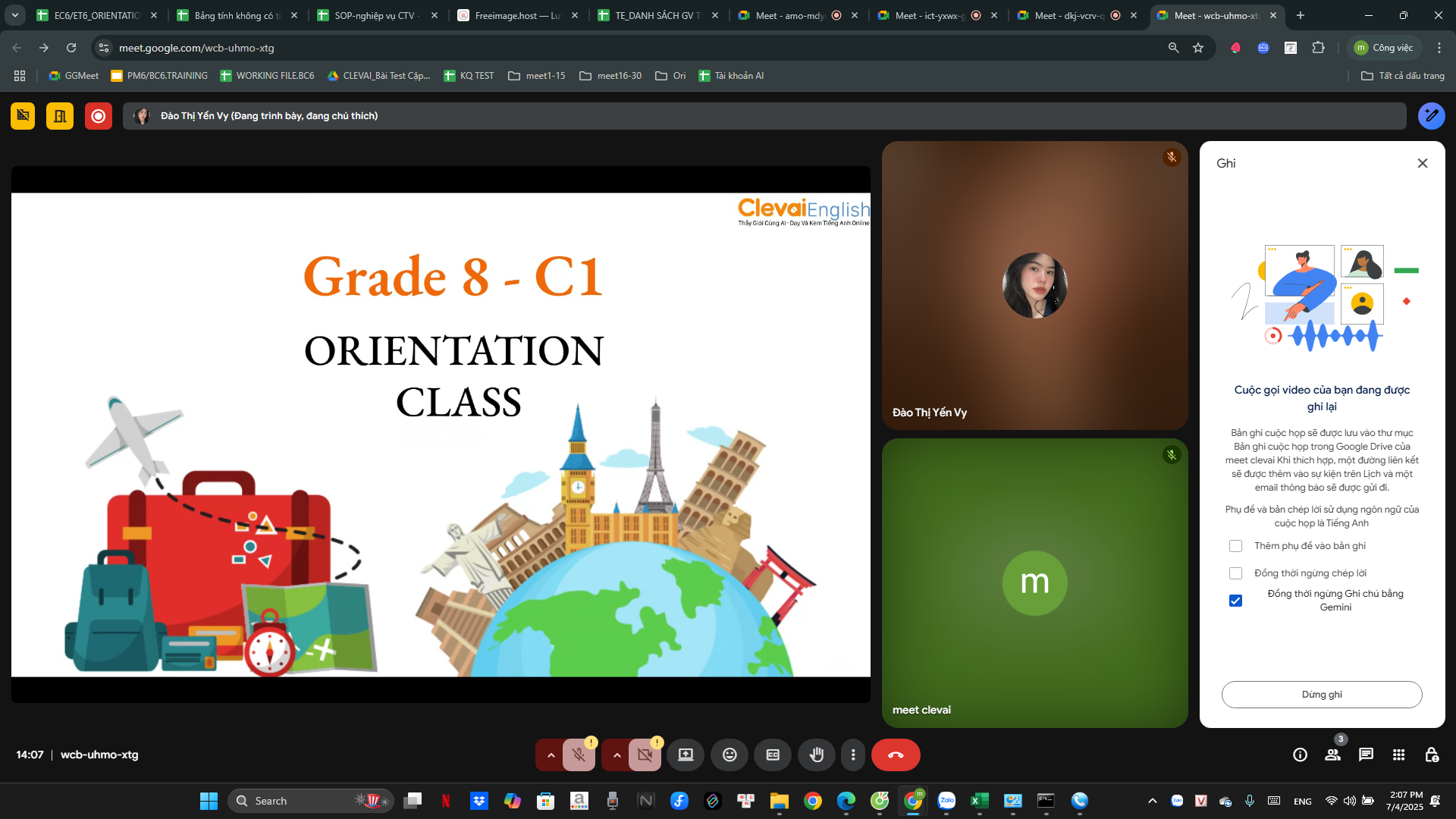Turn on the disabled camera
Viewport: 1456px width, 819px height.
(x=645, y=755)
